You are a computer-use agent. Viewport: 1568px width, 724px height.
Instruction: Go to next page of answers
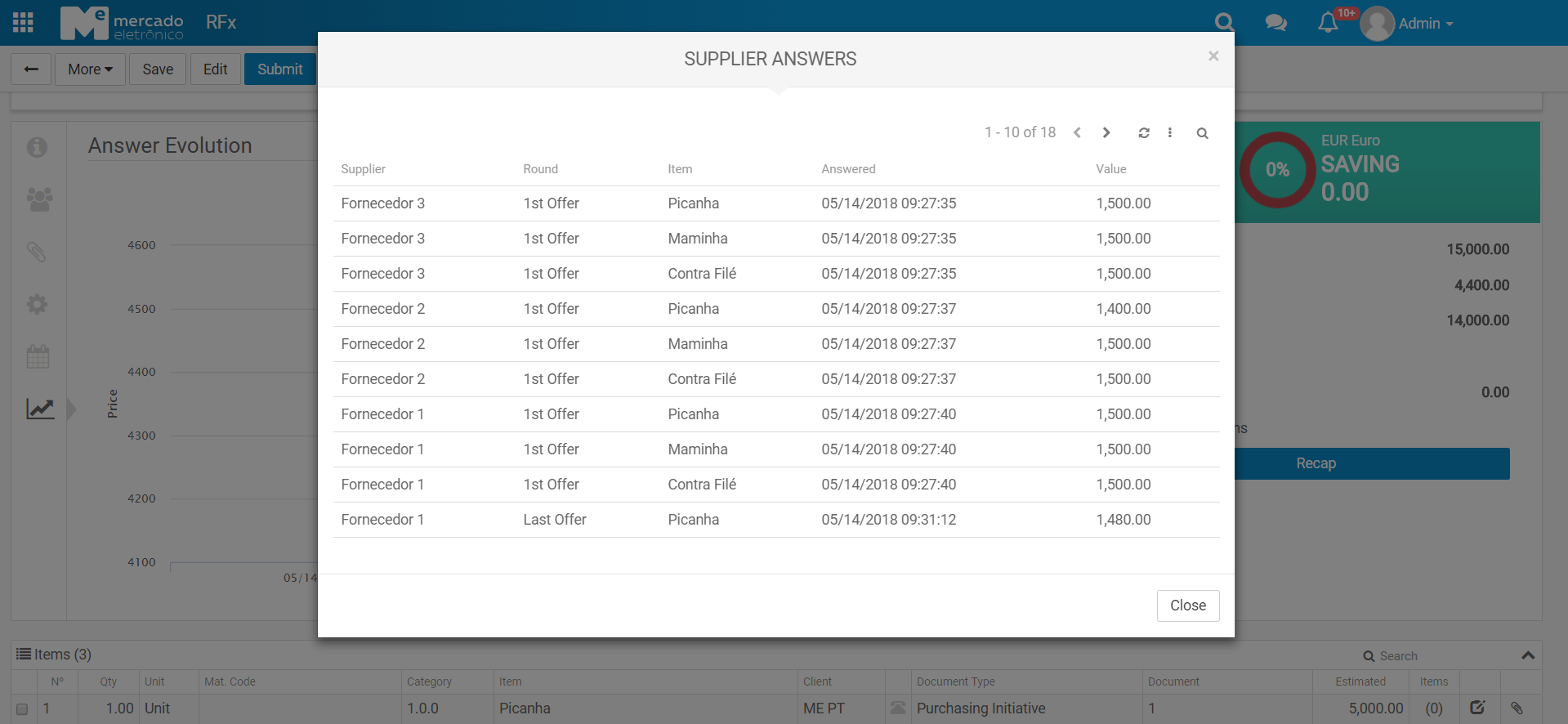point(1106,133)
